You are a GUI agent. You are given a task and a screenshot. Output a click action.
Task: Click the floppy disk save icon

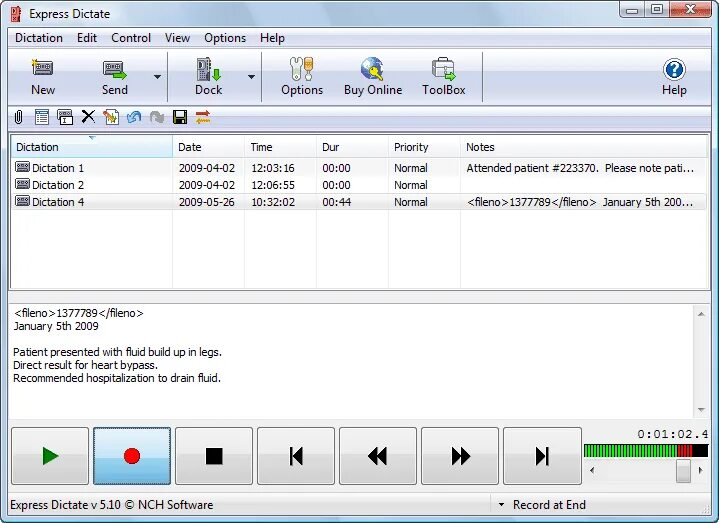point(180,117)
